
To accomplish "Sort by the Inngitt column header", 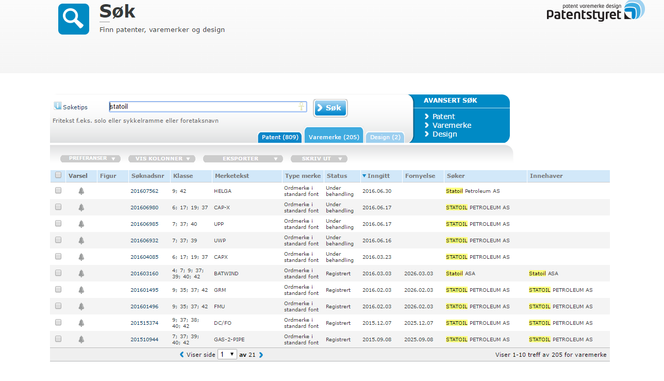I will click(376, 176).
